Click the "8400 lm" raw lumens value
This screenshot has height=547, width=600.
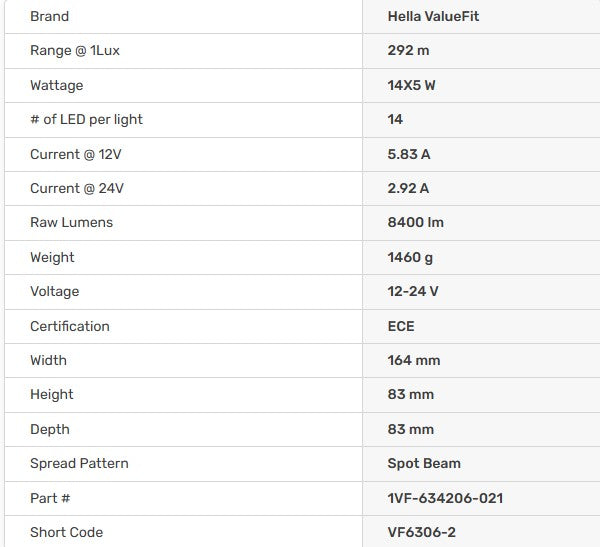[415, 222]
